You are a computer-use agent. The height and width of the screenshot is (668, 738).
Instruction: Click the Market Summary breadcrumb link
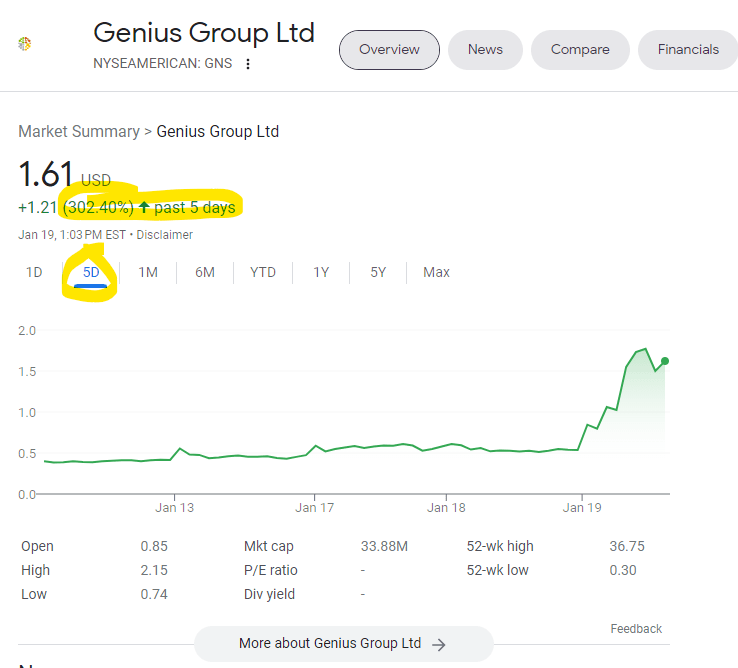(79, 131)
